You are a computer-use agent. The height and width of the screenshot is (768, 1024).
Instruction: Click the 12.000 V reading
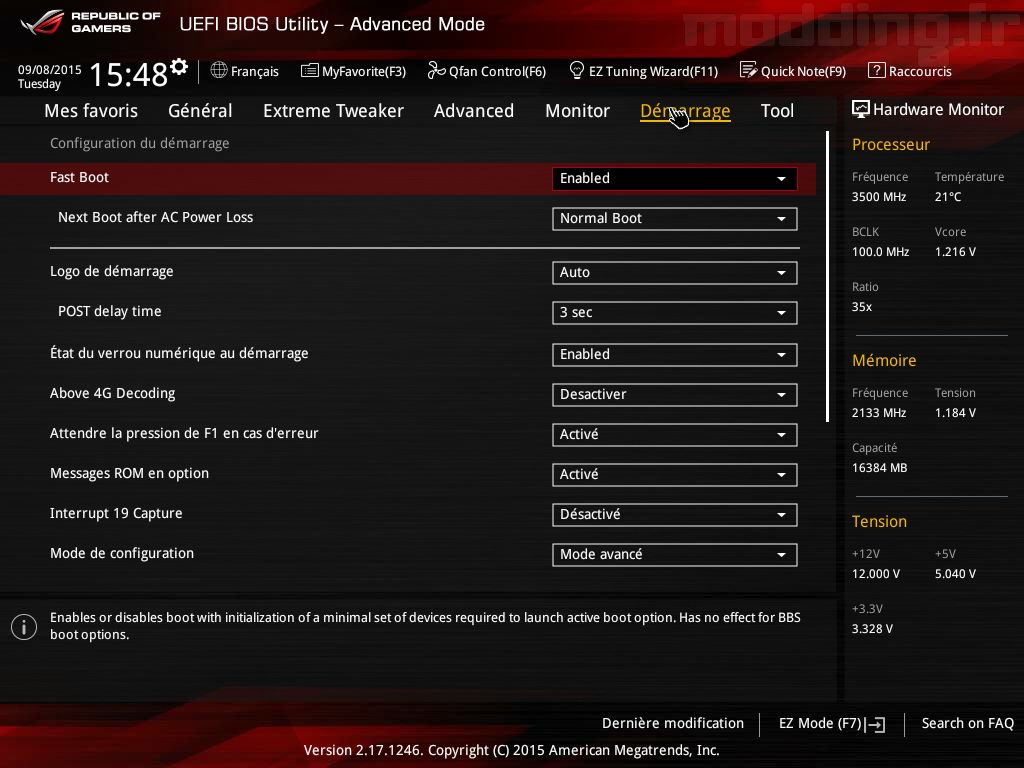pos(876,573)
